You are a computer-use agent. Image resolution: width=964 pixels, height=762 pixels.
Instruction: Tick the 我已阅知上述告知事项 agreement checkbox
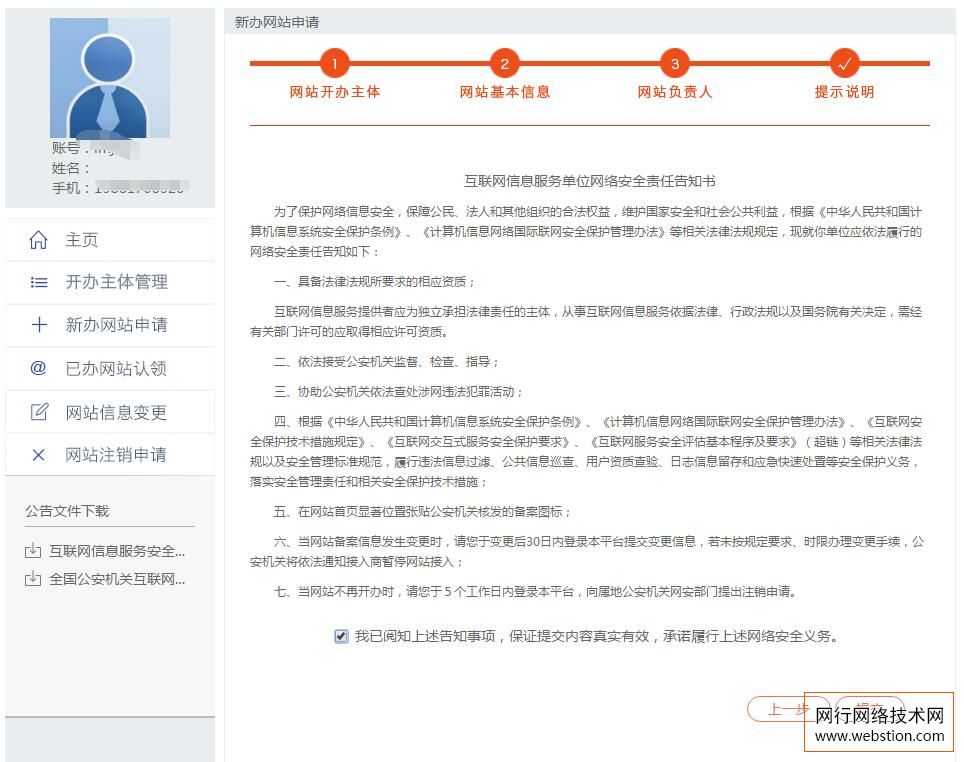(x=341, y=636)
